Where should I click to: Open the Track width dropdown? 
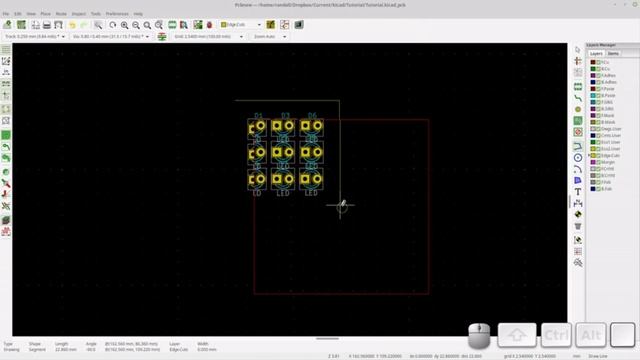[x=35, y=37]
